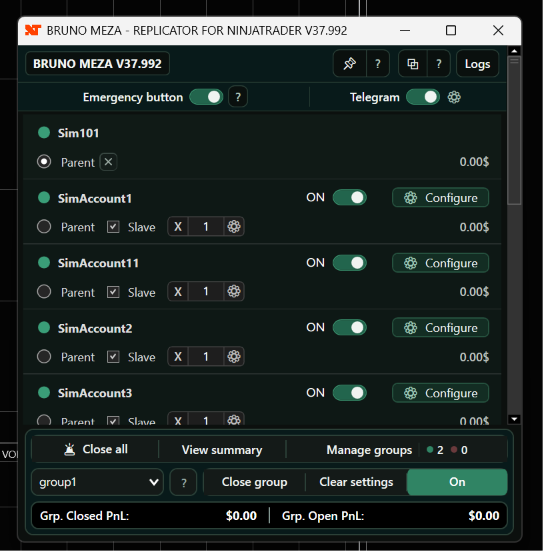The height and width of the screenshot is (551, 543).
Task: Click X multiplier button for SimAccount1
Action: click(x=178, y=226)
